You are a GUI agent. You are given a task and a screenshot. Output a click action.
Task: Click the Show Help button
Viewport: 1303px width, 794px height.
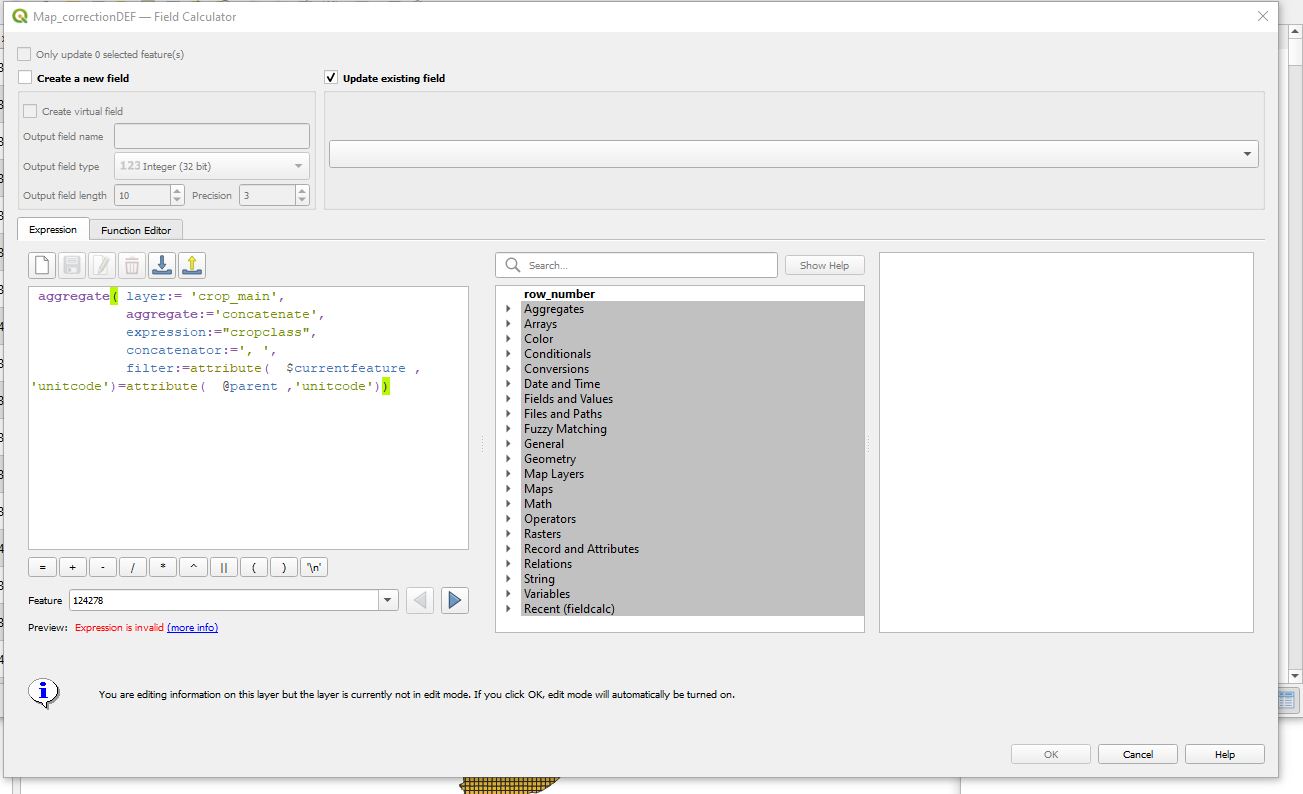coord(825,265)
